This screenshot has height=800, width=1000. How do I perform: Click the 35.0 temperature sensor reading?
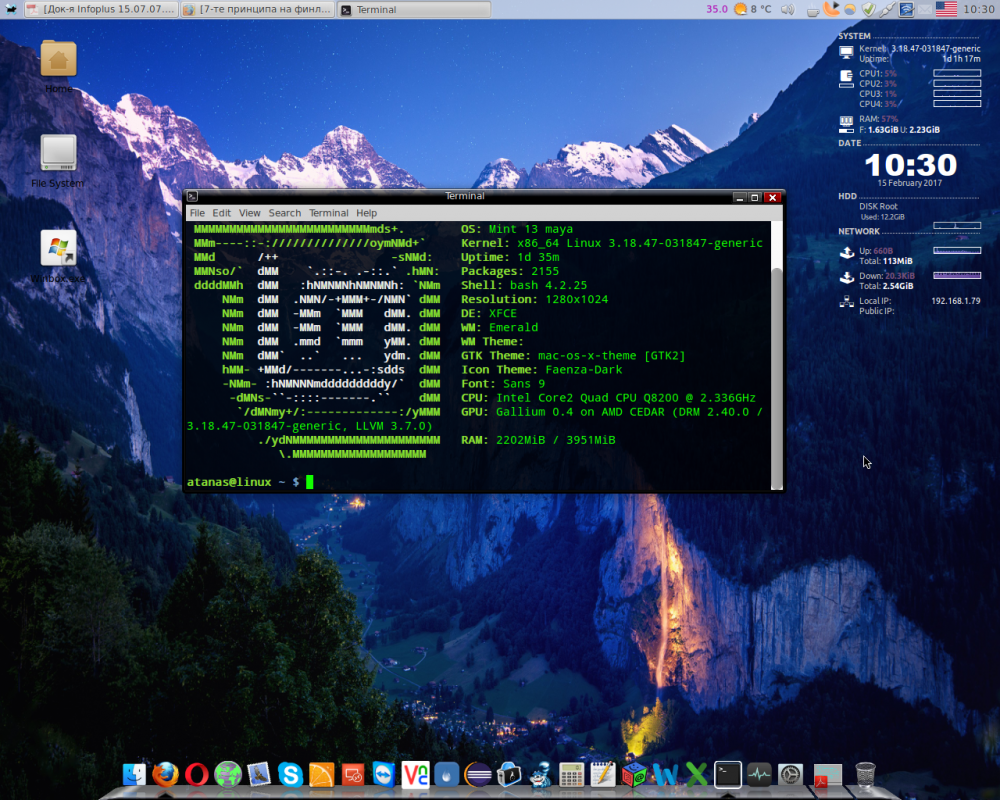point(717,9)
